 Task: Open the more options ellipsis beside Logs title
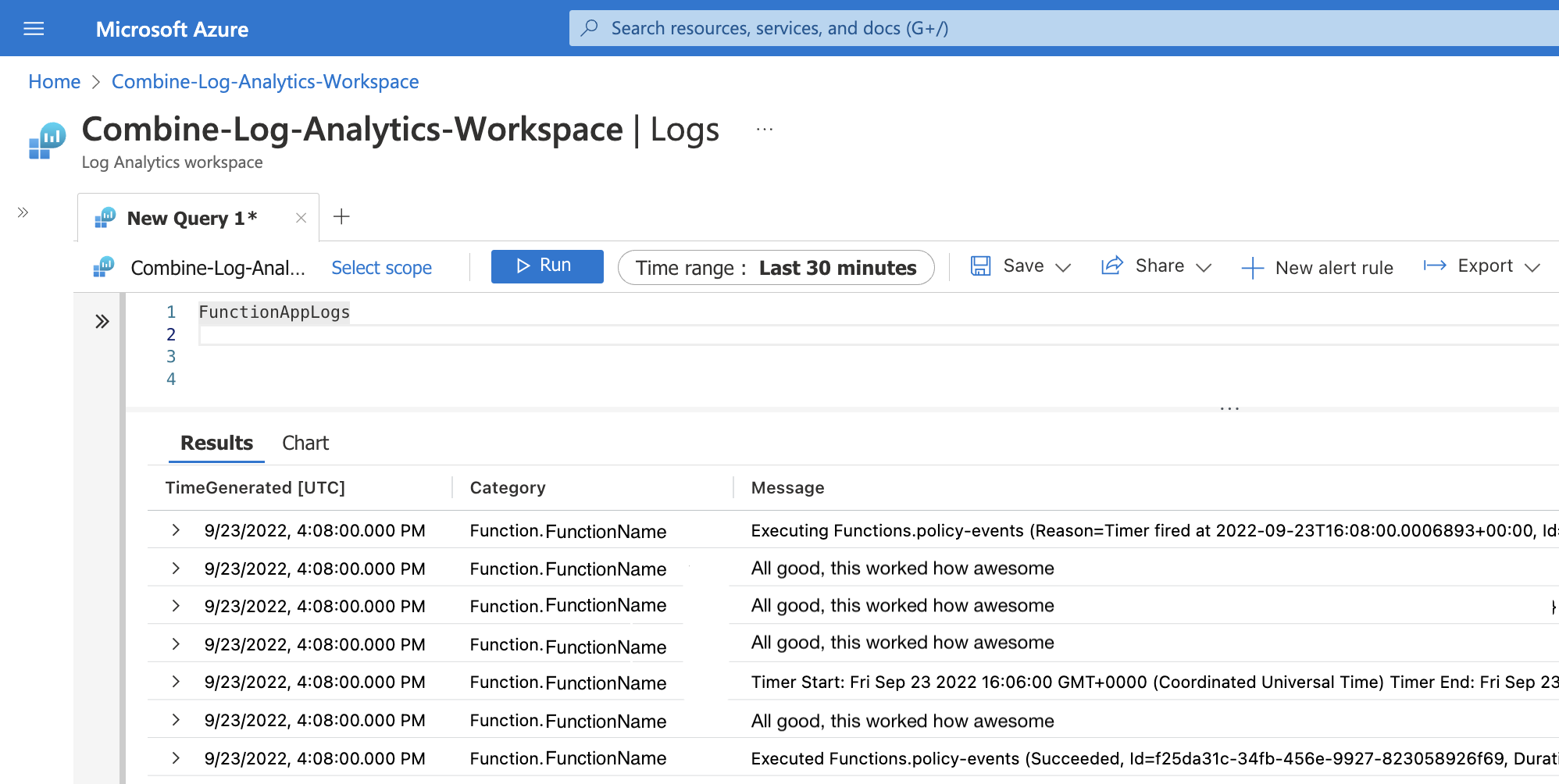[x=765, y=130]
